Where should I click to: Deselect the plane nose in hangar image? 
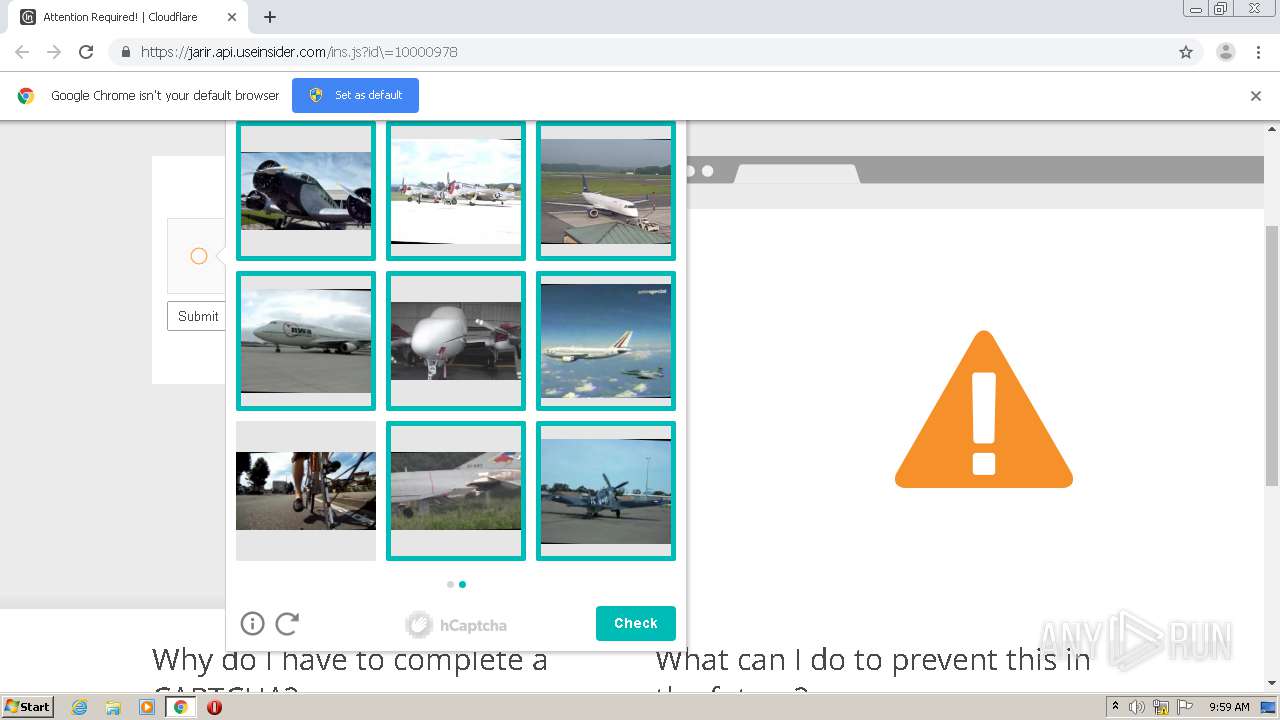tap(456, 341)
